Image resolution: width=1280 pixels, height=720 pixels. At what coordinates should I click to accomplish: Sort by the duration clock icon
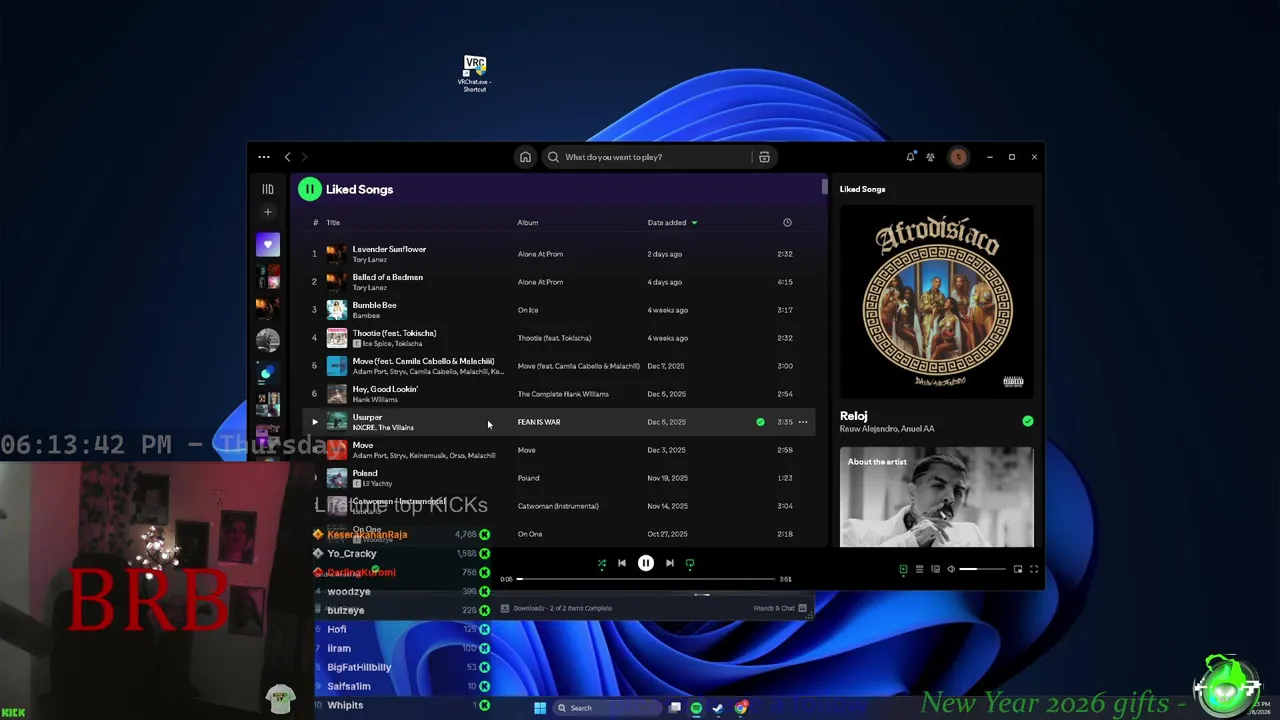(787, 223)
